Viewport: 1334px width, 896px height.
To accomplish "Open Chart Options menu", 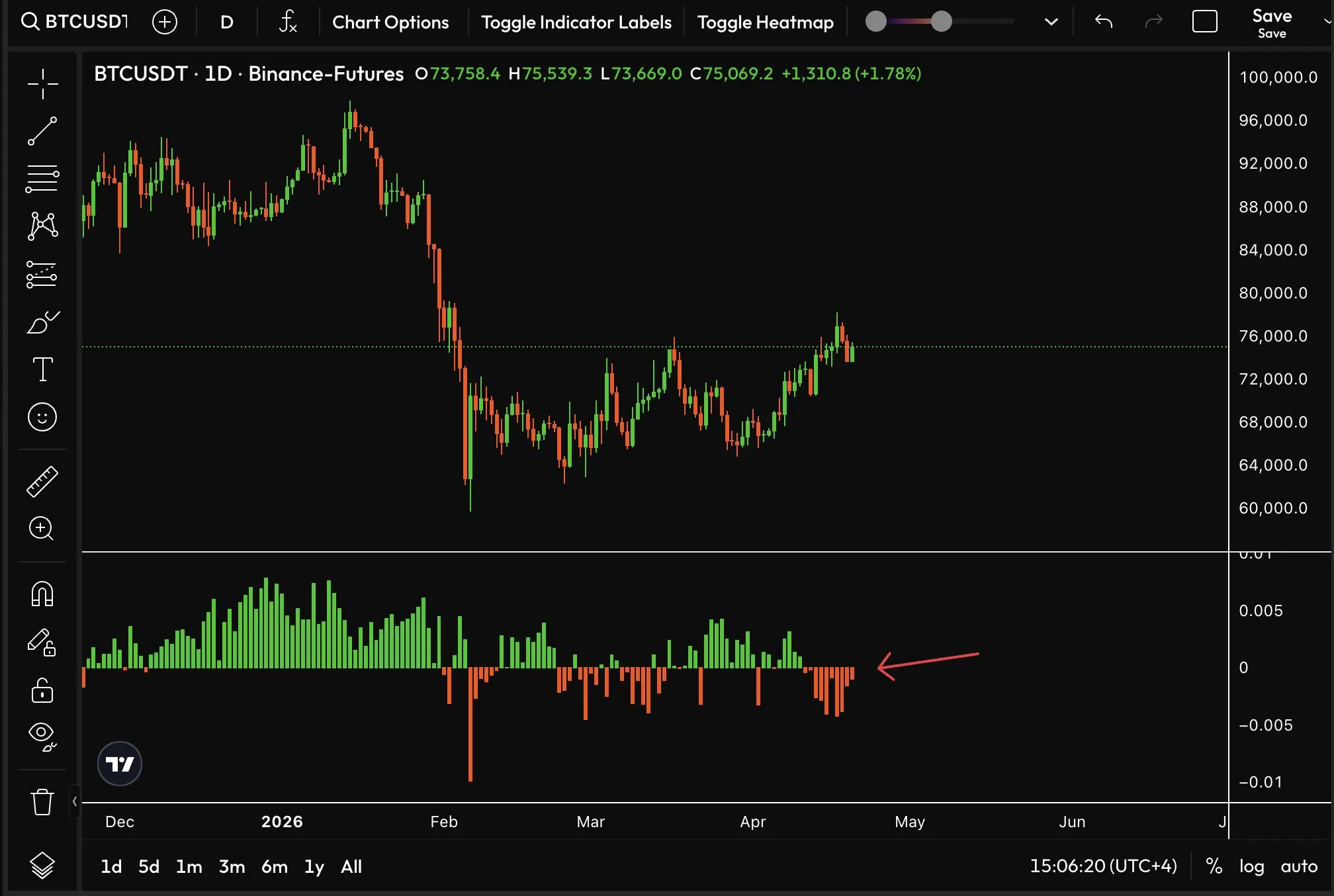I will 390,22.
